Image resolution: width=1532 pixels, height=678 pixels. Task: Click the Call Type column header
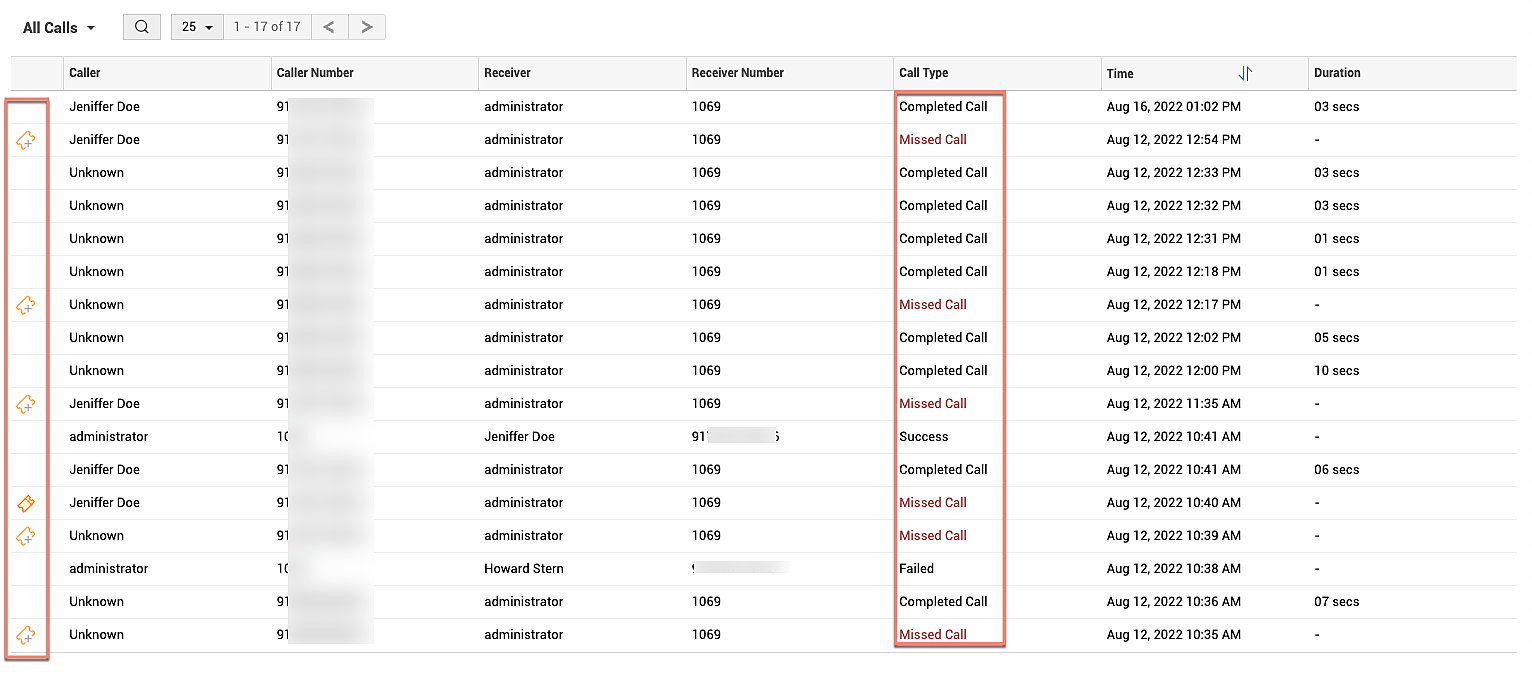pos(923,73)
